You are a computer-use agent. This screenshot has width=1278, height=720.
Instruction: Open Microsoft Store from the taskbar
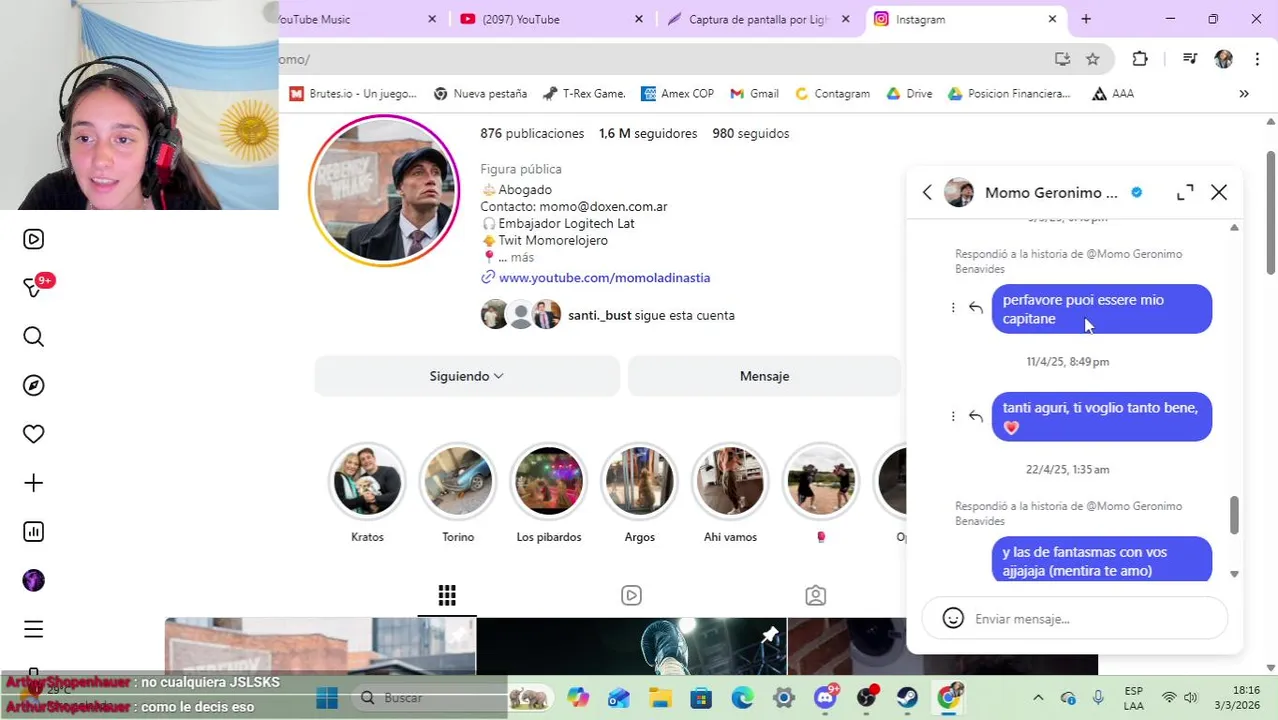click(701, 698)
